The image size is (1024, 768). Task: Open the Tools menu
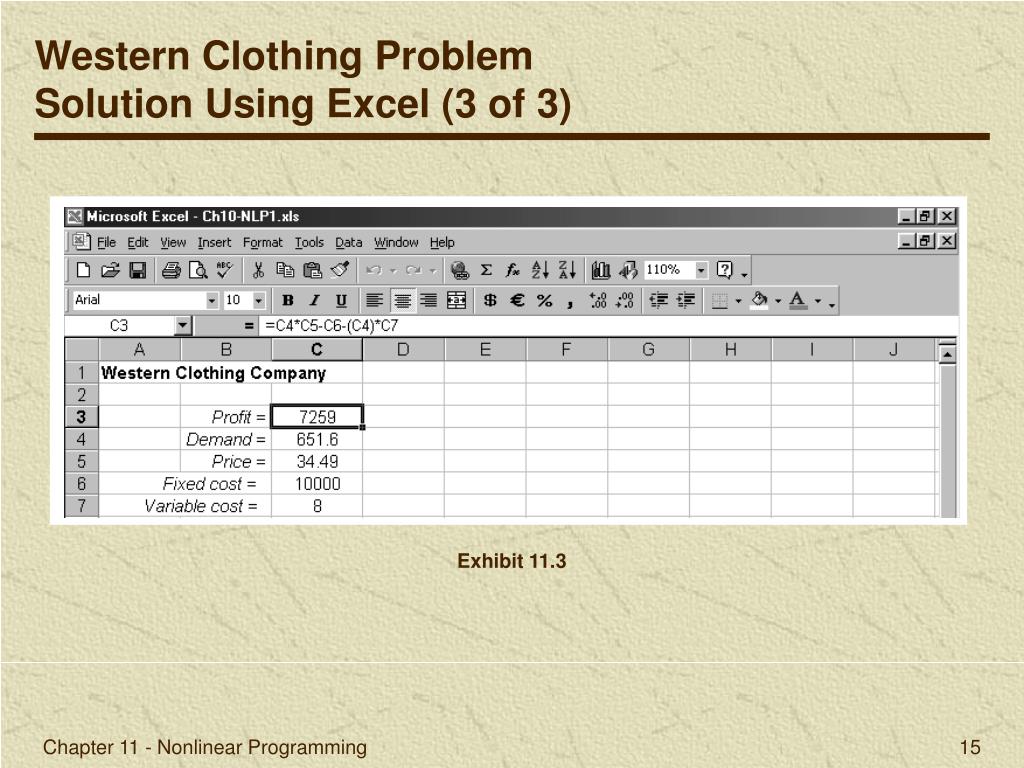[309, 242]
